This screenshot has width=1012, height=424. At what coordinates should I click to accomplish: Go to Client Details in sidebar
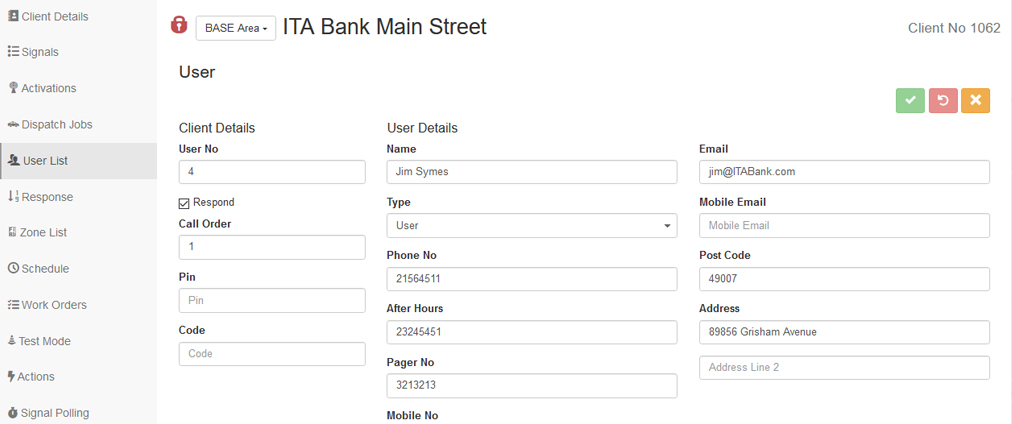[54, 16]
